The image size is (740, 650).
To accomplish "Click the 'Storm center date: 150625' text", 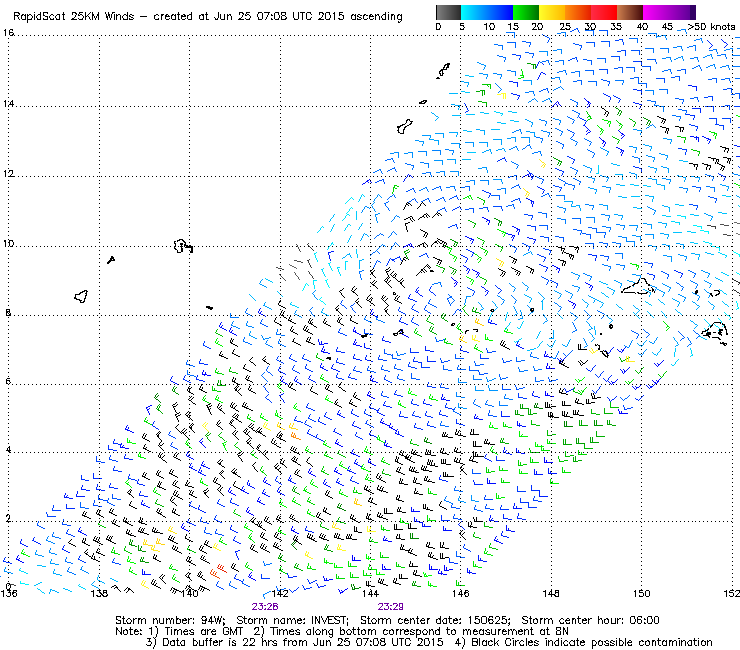I will tap(435, 620).
